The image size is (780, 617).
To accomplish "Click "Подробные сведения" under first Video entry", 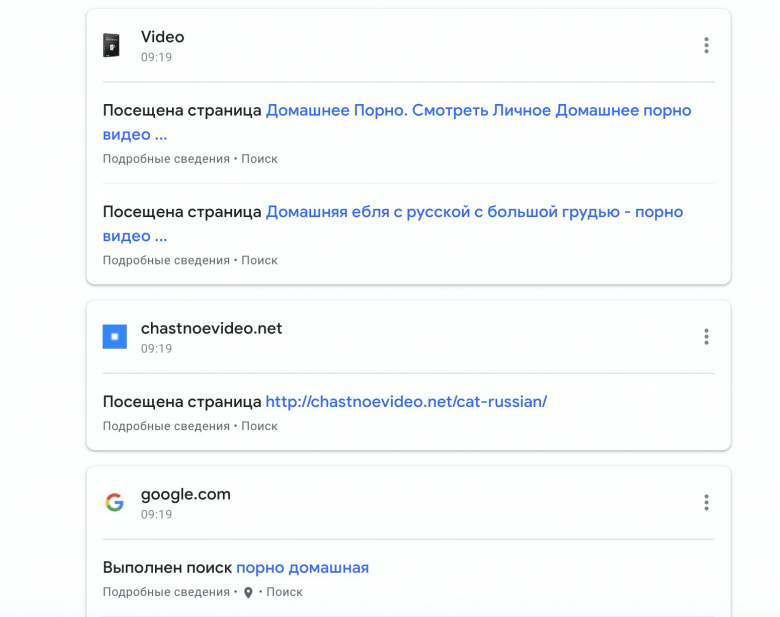I will tap(166, 159).
